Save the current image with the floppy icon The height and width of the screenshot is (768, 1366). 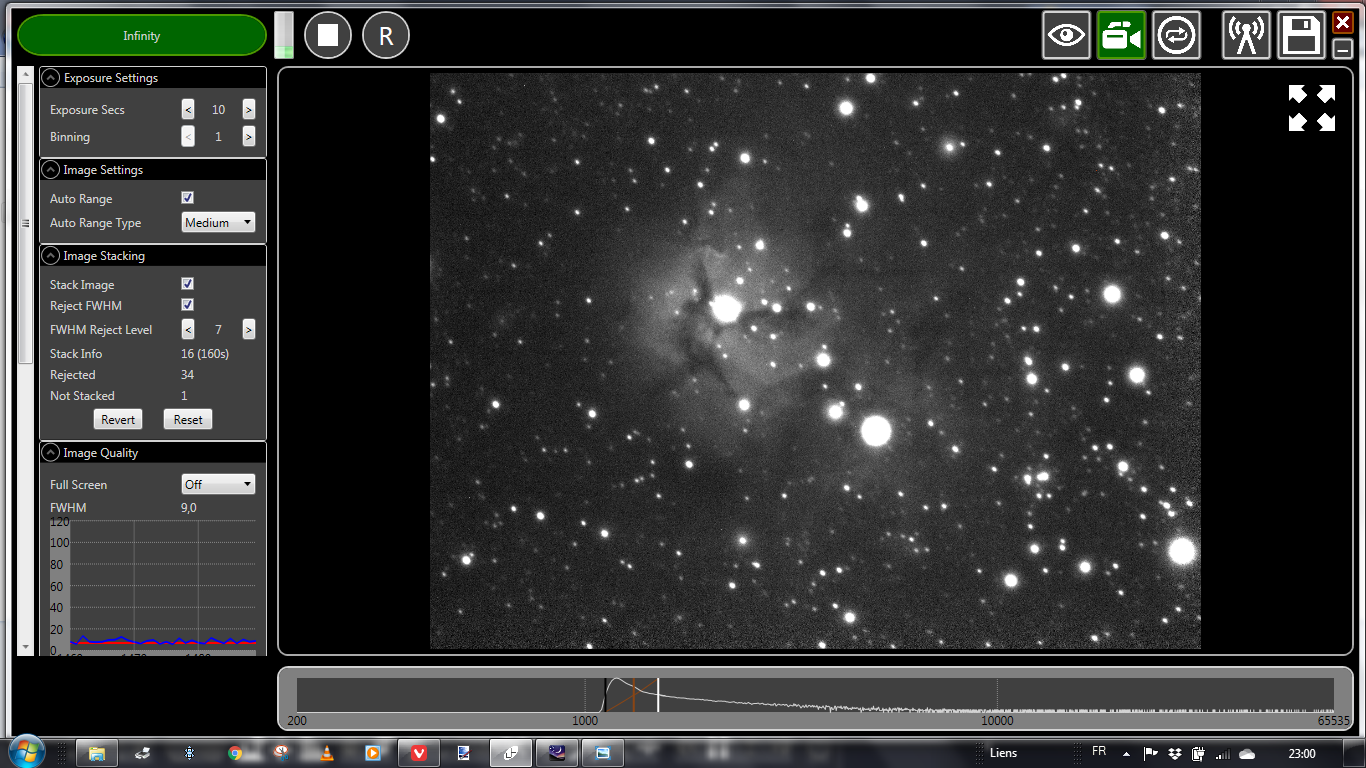[1299, 34]
